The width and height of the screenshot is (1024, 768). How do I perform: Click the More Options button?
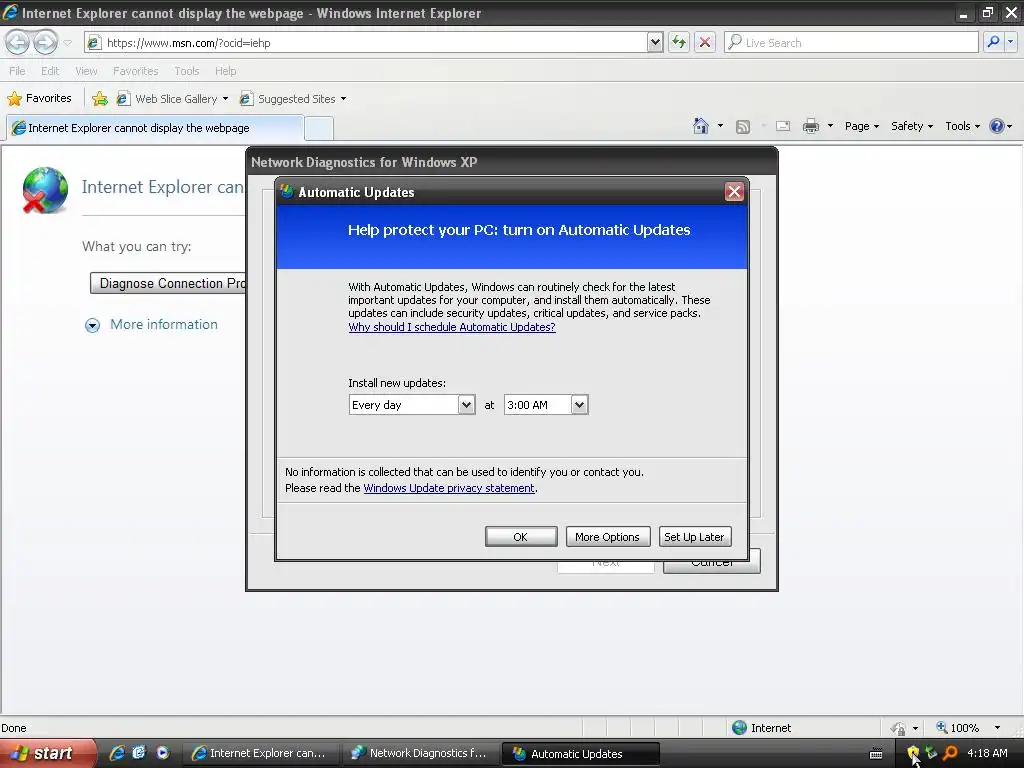coord(607,537)
